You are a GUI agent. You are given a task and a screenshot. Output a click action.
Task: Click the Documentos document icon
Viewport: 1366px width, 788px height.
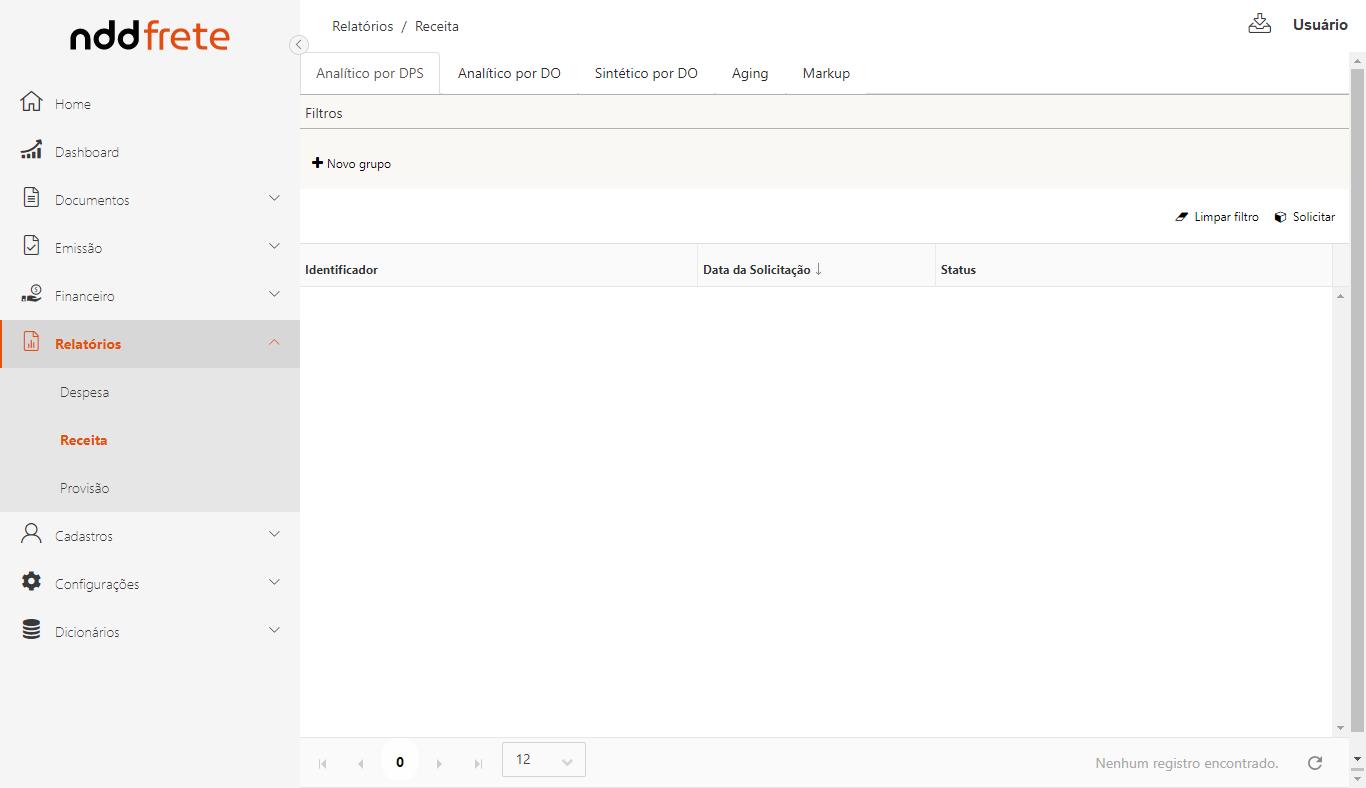pos(32,199)
